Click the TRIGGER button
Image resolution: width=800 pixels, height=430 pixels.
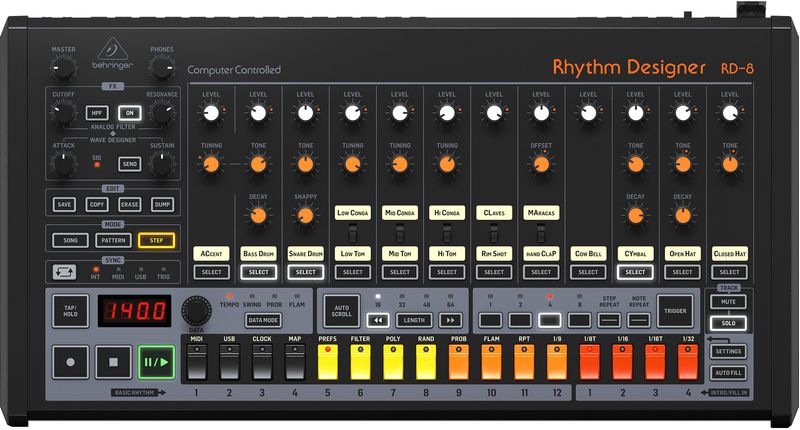(x=675, y=311)
